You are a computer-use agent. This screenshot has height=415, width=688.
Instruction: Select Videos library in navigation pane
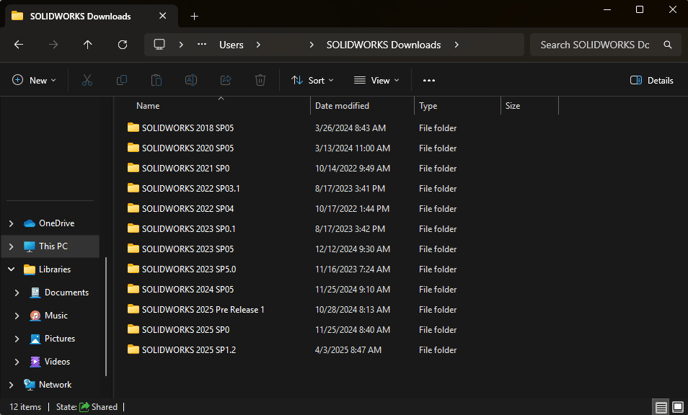[57, 361]
